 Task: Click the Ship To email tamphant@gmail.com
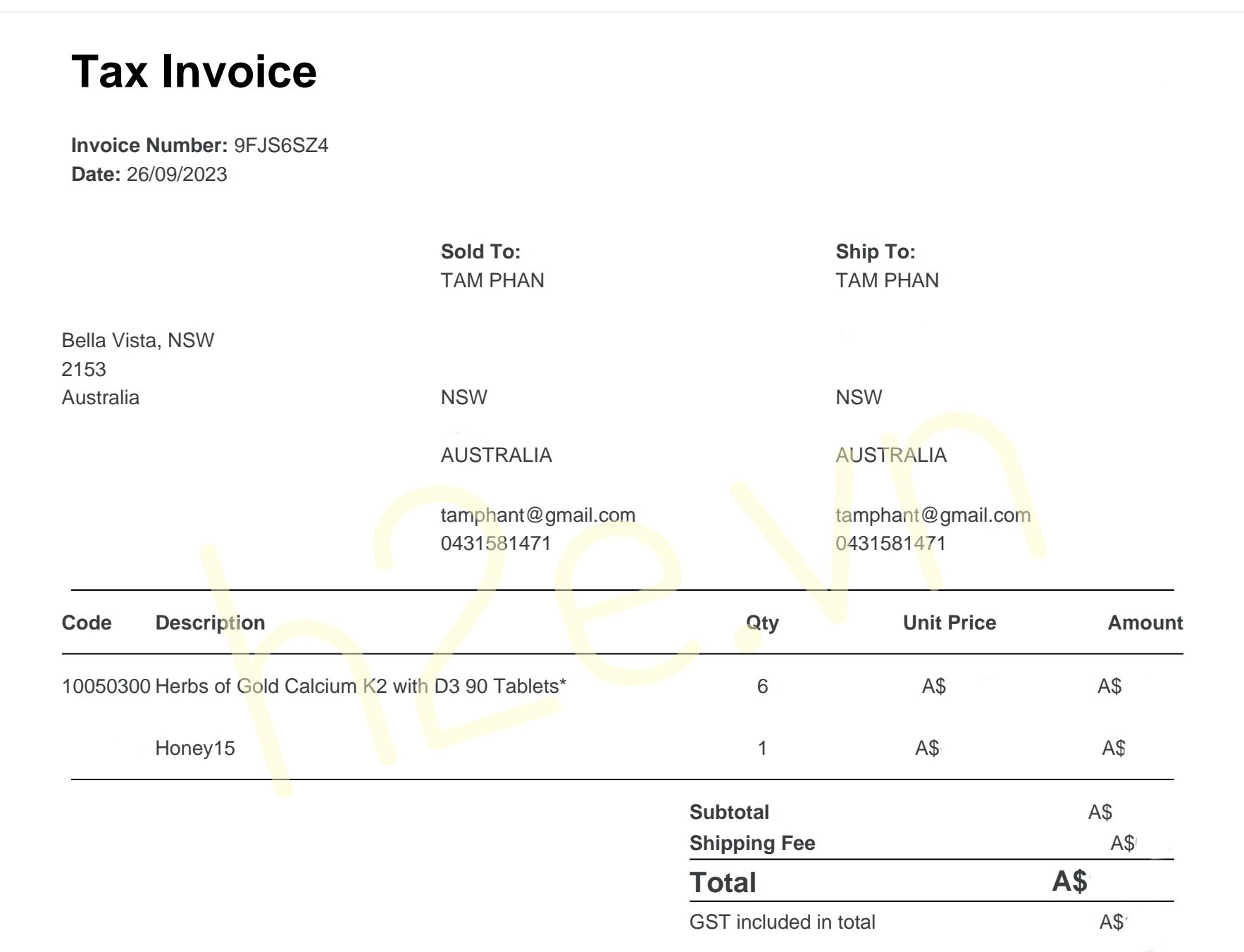coord(933,515)
